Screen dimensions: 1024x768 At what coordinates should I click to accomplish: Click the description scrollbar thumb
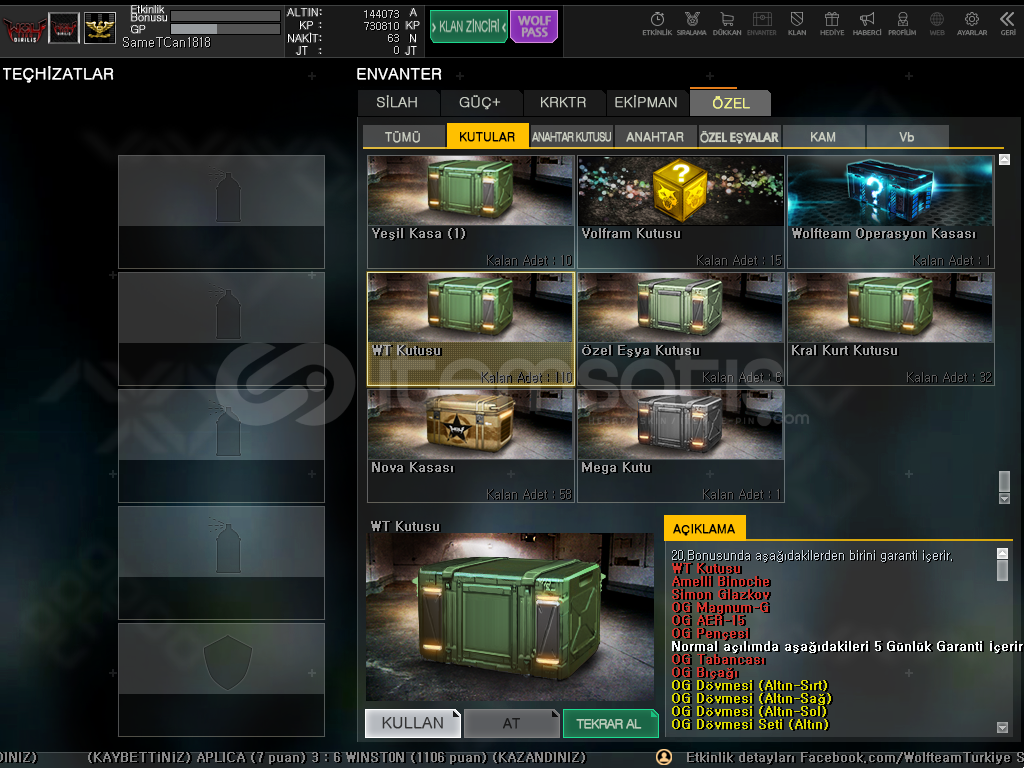tap(1002, 570)
